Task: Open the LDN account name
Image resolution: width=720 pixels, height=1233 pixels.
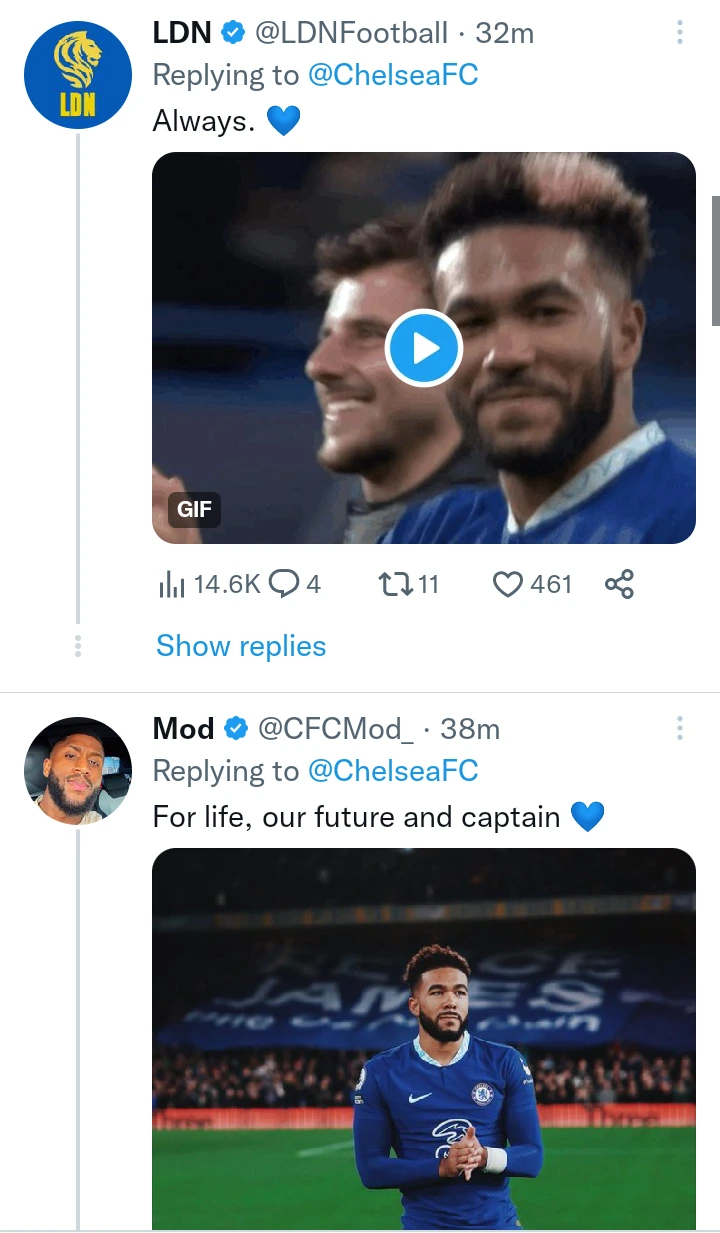Action: pyautogui.click(x=182, y=33)
